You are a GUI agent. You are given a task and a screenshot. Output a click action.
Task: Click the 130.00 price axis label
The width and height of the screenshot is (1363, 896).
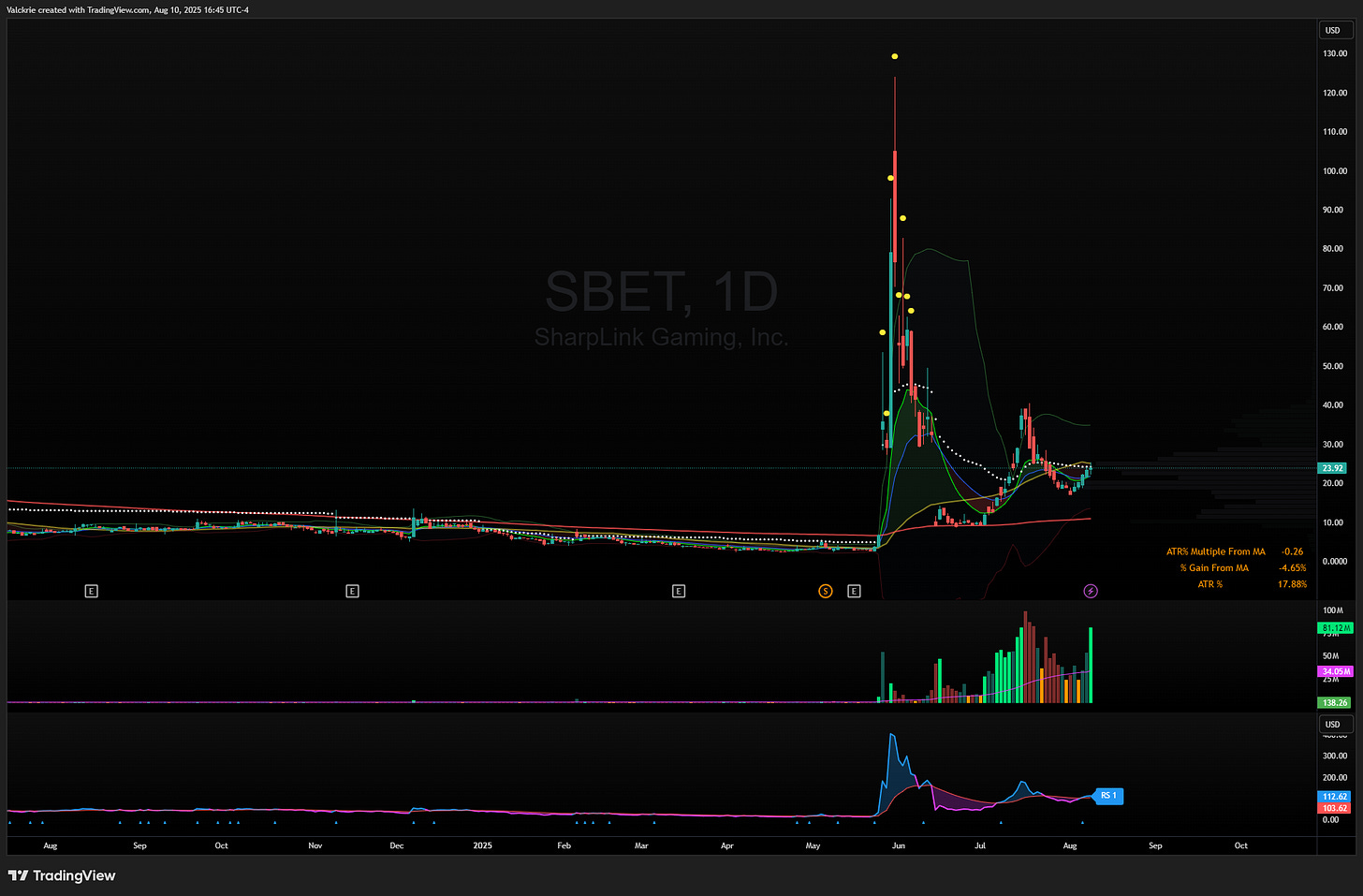pos(1335,53)
